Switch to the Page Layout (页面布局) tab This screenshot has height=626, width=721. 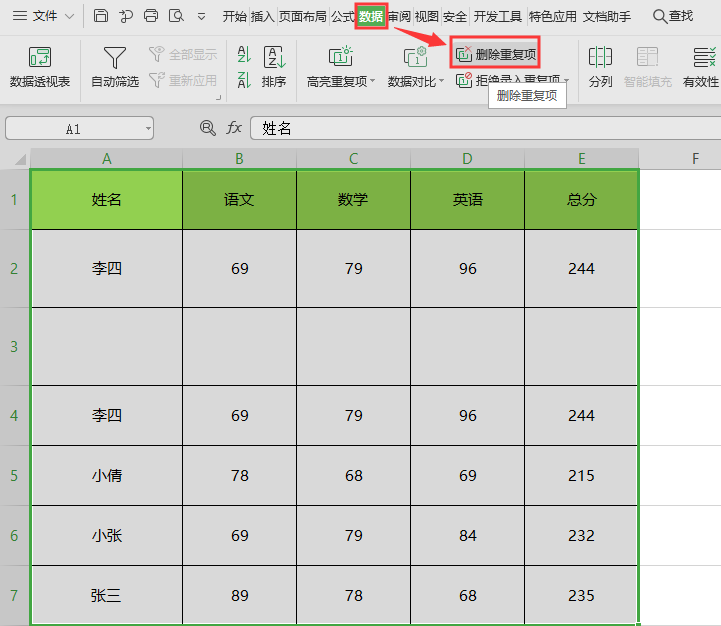[302, 16]
